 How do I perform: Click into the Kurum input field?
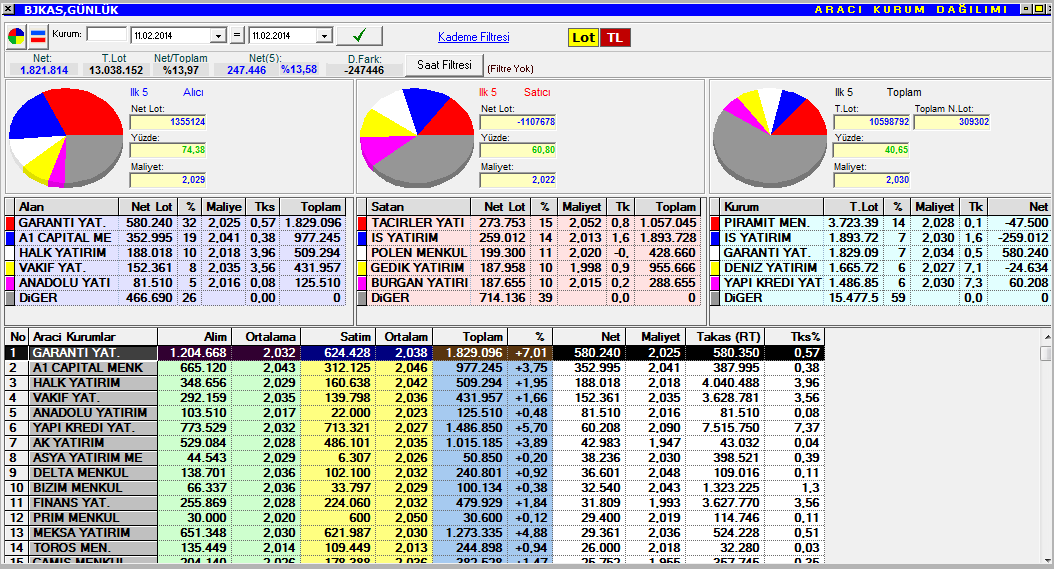click(106, 35)
